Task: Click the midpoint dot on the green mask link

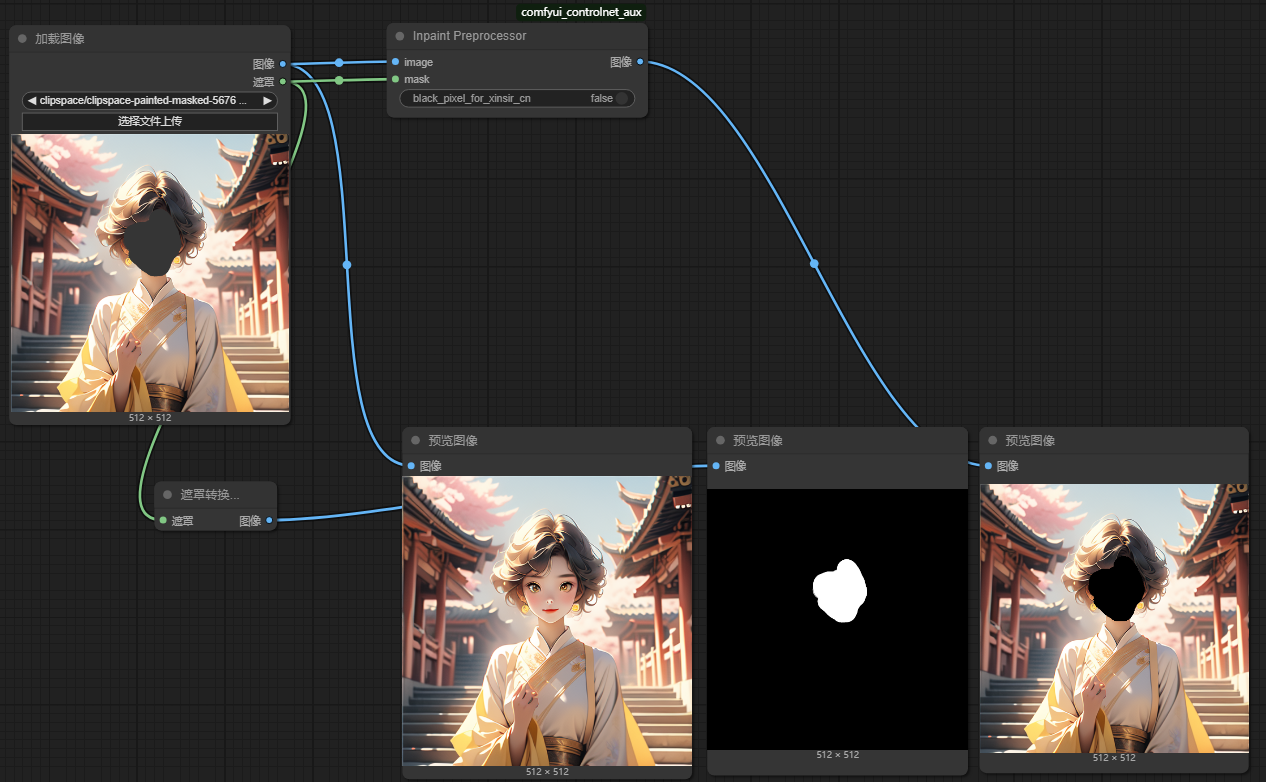Action: point(339,80)
